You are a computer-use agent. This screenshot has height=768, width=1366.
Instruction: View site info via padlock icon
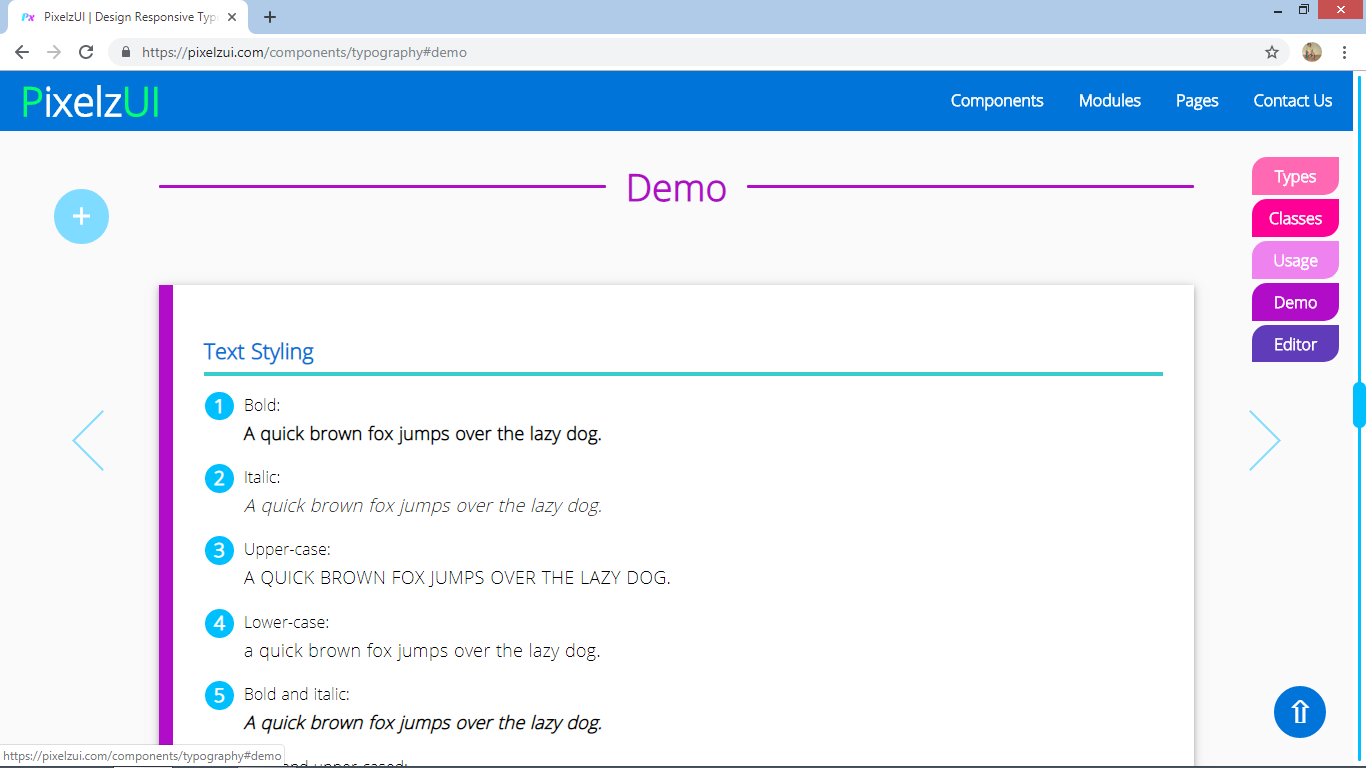(x=126, y=52)
